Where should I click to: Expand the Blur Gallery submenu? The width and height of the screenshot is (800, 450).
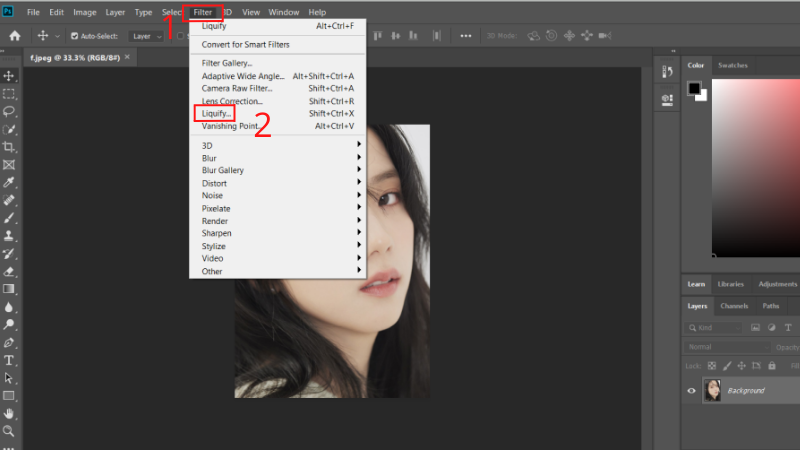pos(223,171)
